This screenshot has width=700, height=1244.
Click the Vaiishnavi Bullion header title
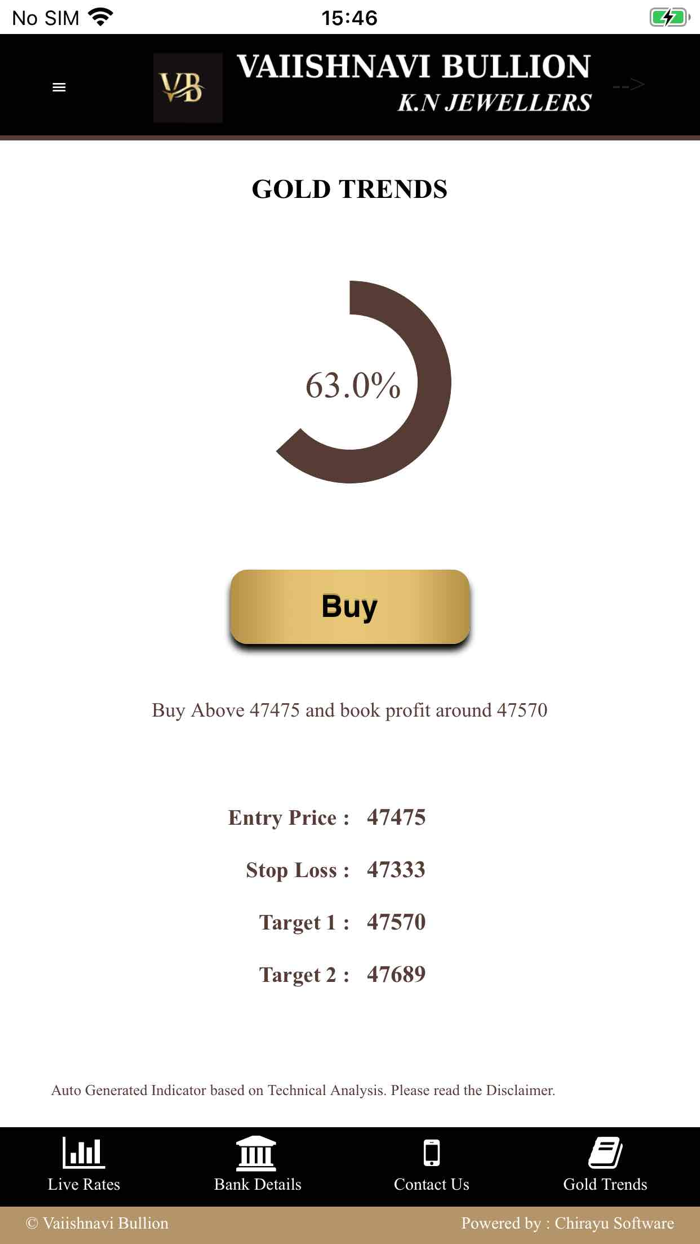point(414,68)
